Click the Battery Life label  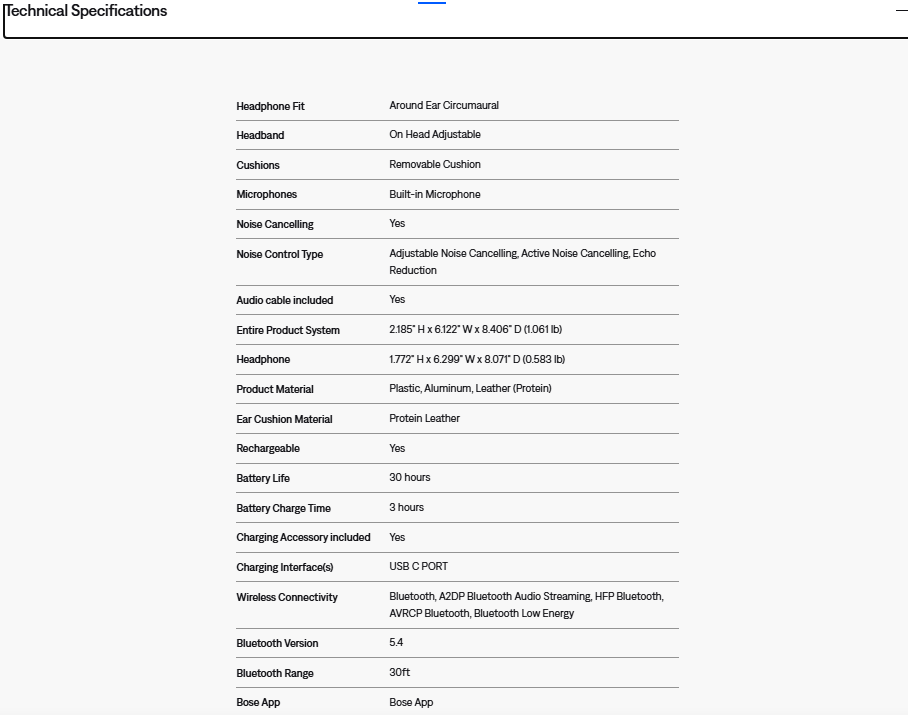coord(262,478)
